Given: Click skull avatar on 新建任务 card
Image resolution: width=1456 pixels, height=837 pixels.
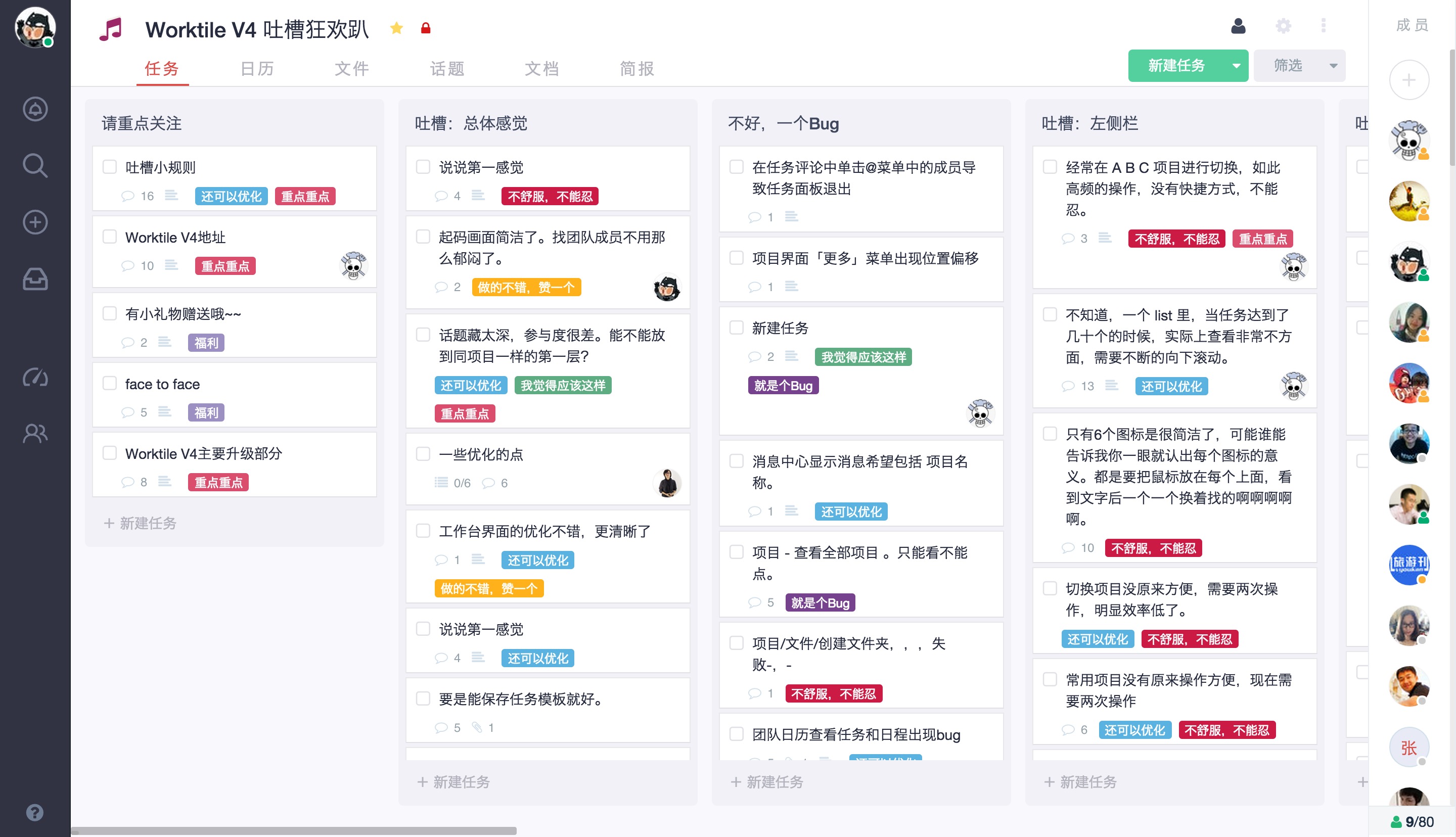Looking at the screenshot, I should click(980, 413).
